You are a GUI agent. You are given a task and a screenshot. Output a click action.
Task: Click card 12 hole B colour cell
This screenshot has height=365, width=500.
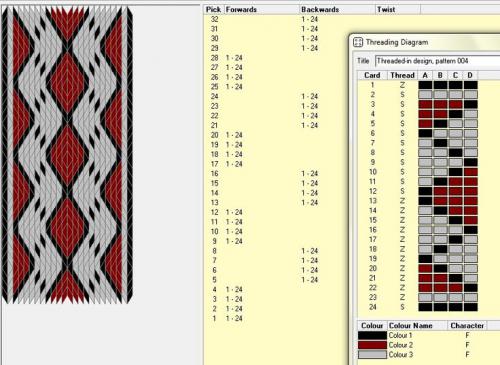[x=440, y=191]
